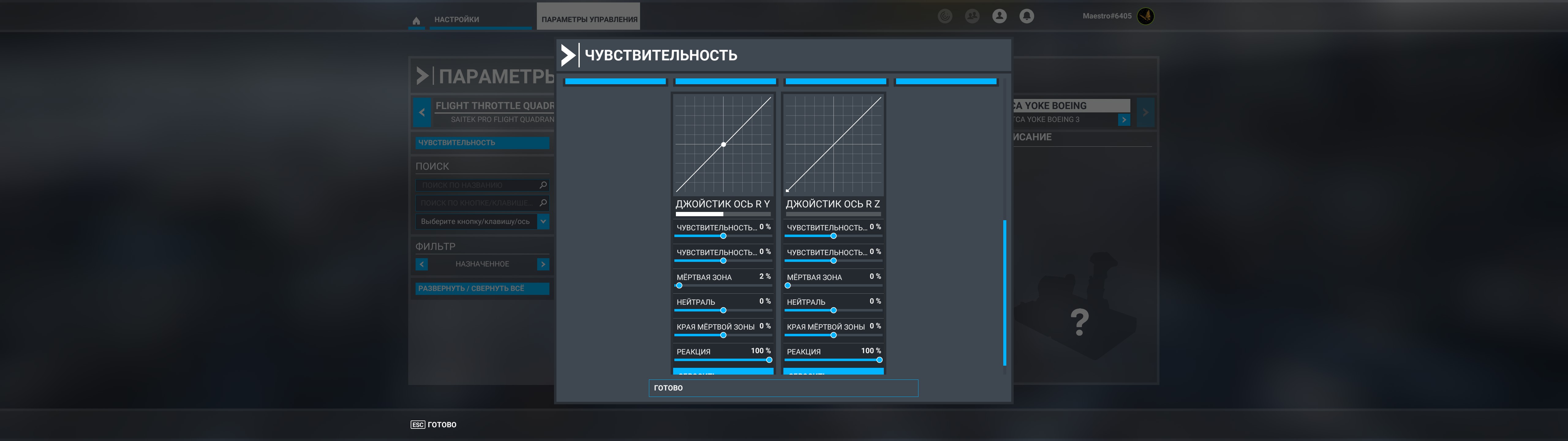The width and height of the screenshot is (1568, 441).
Task: Click РАЗВЕРНУТЬ / СВЕРНУТЬ ВСЁ button
Action: click(482, 289)
